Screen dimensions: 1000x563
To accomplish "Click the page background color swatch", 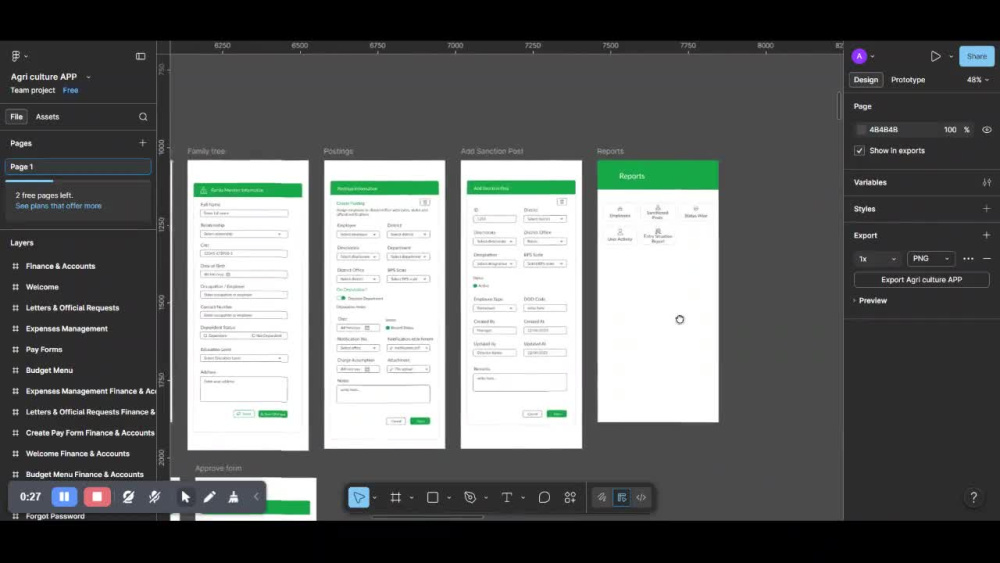I will 861,129.
